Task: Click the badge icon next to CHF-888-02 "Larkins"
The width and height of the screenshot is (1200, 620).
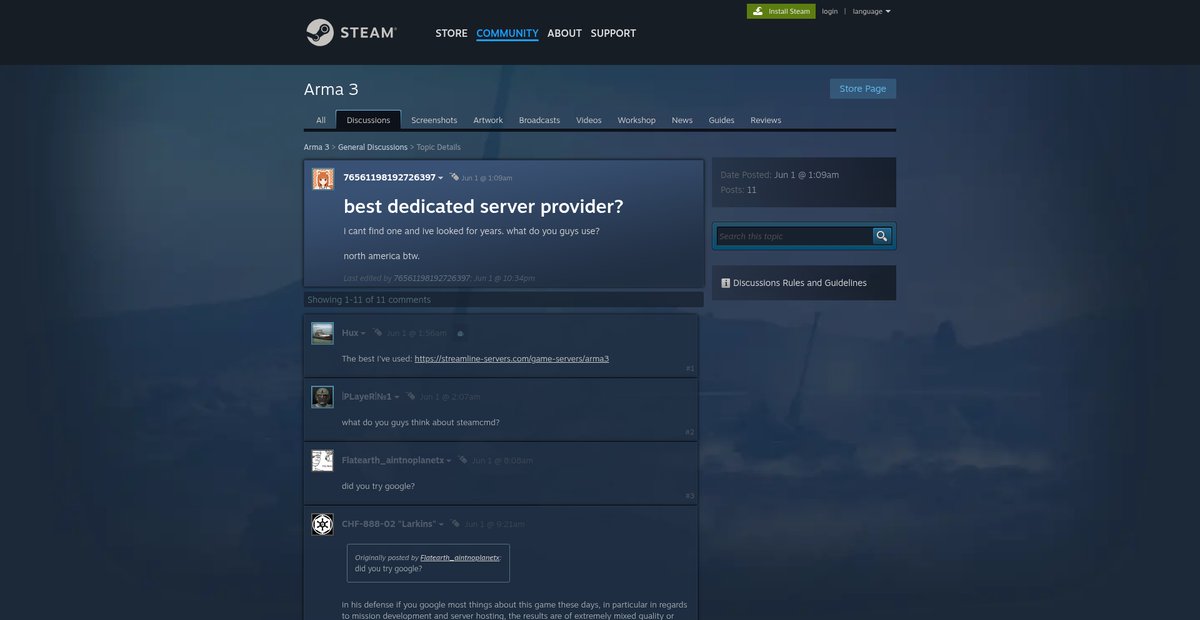Action: tap(455, 523)
